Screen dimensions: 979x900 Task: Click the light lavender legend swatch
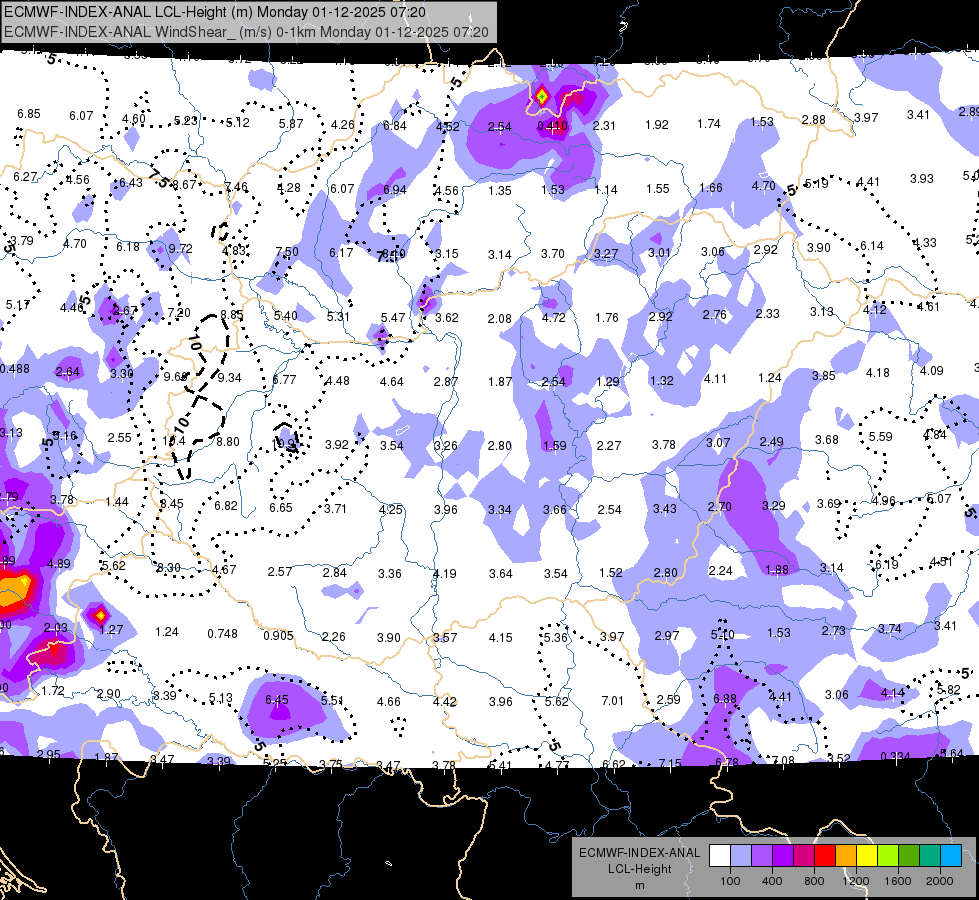pyautogui.click(x=741, y=856)
